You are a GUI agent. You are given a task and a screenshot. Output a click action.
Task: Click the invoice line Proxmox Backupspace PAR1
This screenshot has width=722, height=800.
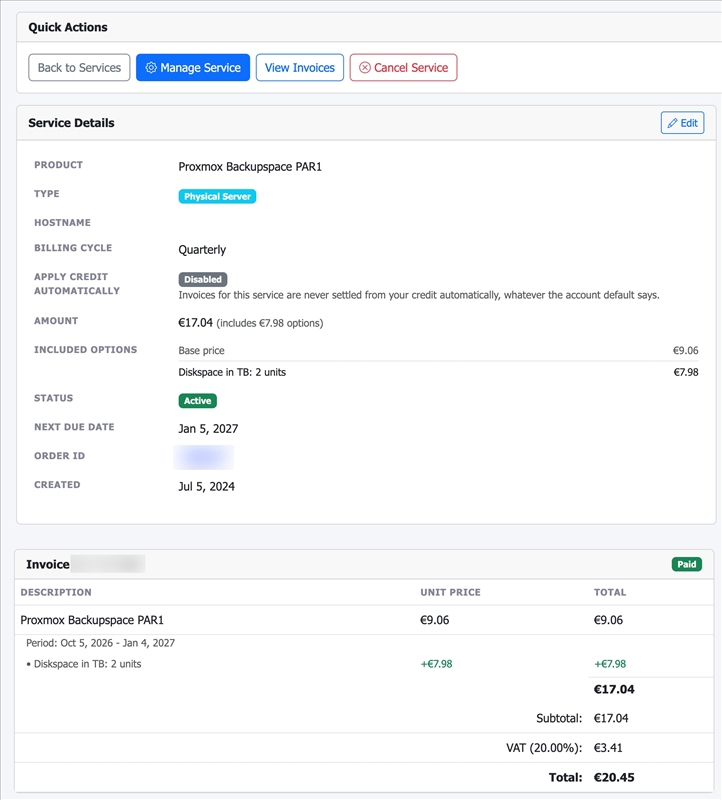[x=92, y=620]
